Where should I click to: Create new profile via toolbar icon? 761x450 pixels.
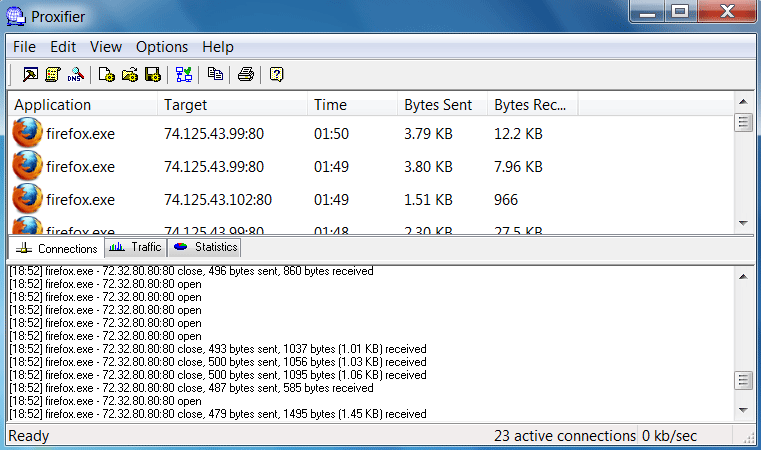pyautogui.click(x=108, y=74)
